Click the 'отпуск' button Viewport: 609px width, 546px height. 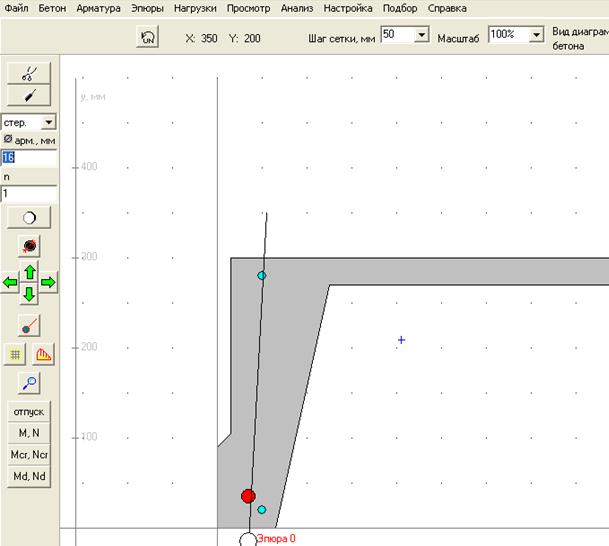[x=29, y=412]
